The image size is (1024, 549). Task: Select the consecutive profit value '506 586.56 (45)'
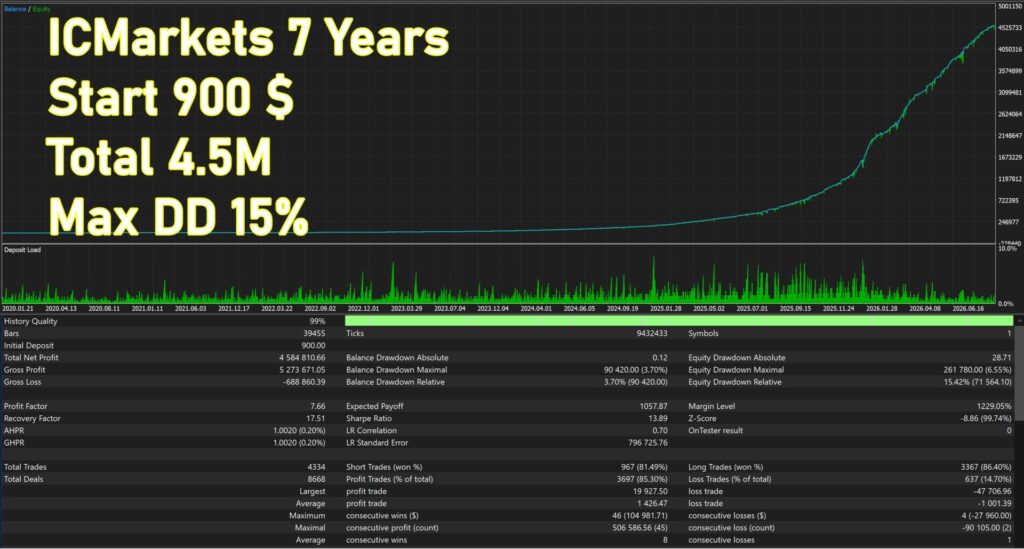click(x=640, y=528)
